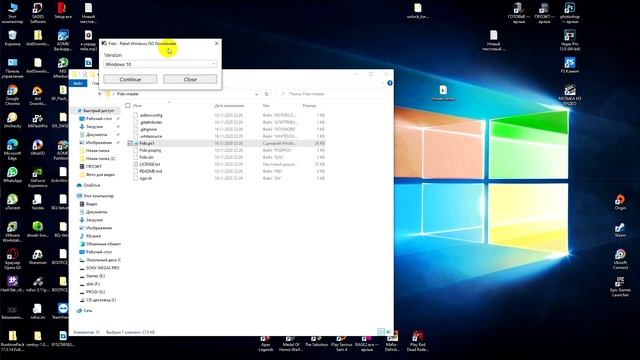Click the blue Explorer help icon
The height and width of the screenshot is (360, 640).
pos(390,83)
